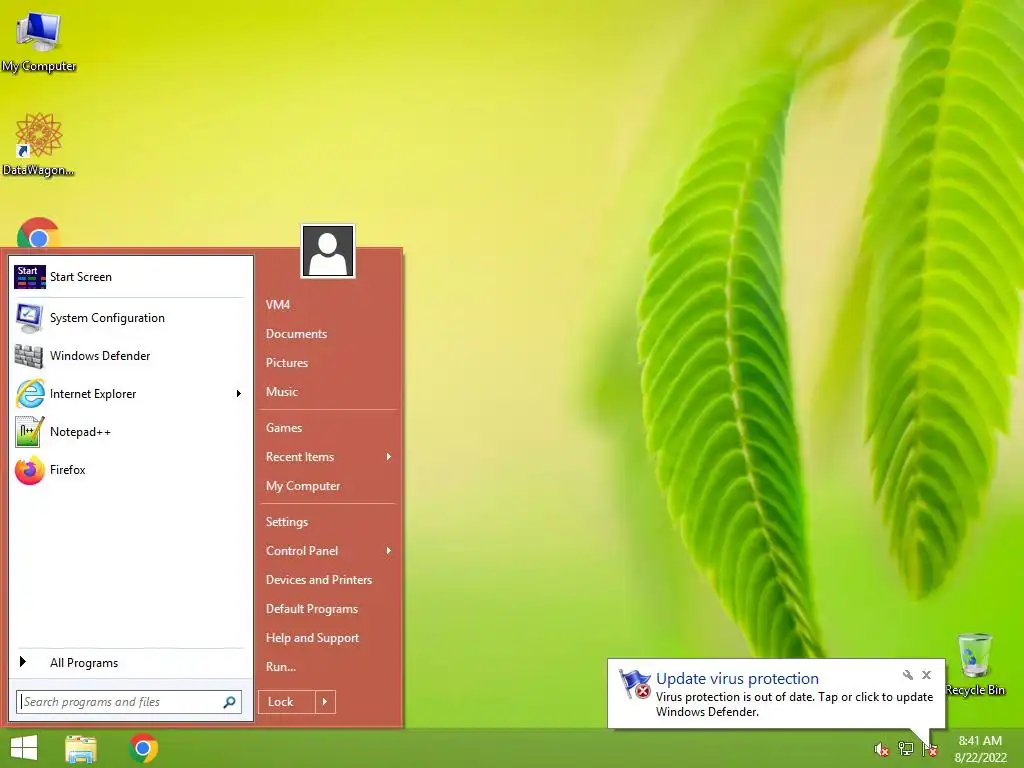Viewport: 1024px width, 768px height.
Task: Click the muted volume tray icon
Action: [x=882, y=750]
